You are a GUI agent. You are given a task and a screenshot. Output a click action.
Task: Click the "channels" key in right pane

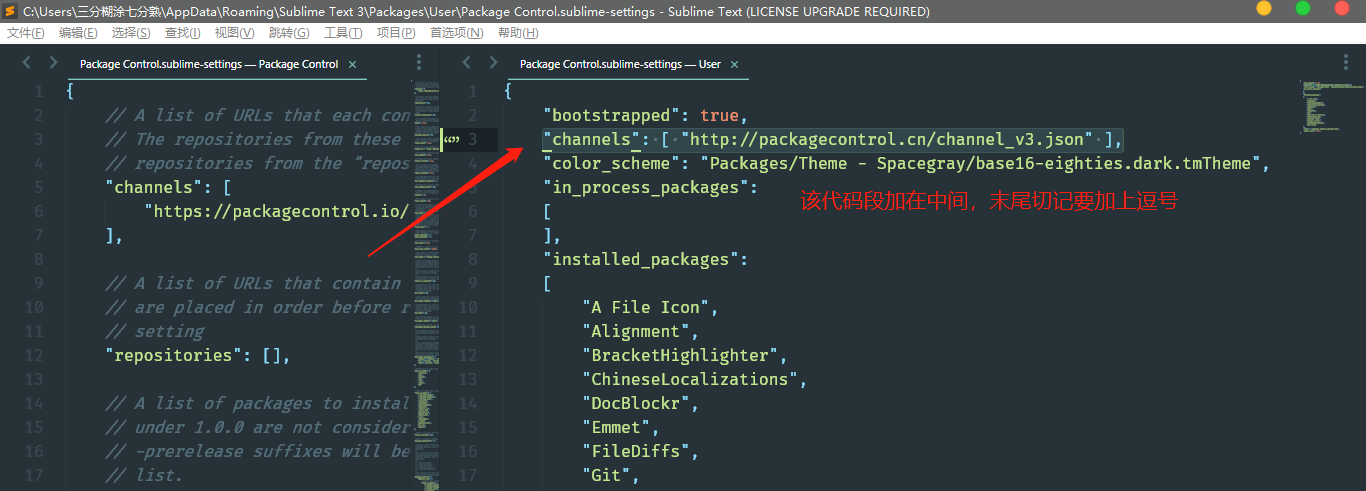click(592, 139)
